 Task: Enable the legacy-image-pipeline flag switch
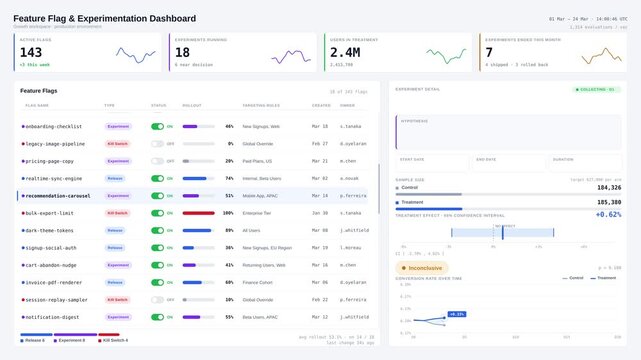tap(157, 144)
